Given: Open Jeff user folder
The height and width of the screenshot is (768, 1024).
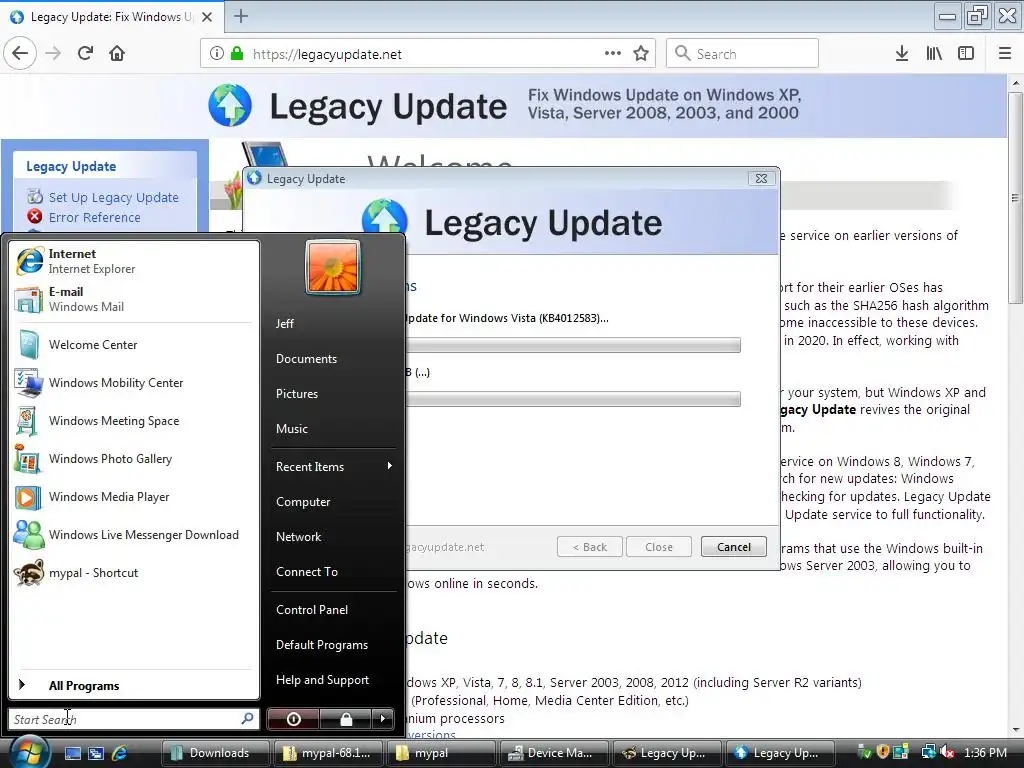Looking at the screenshot, I should (x=334, y=323).
